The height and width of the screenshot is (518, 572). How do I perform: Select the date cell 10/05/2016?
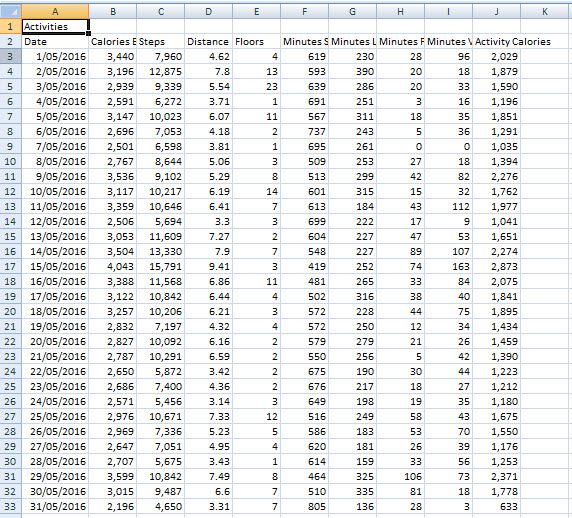click(x=55, y=192)
